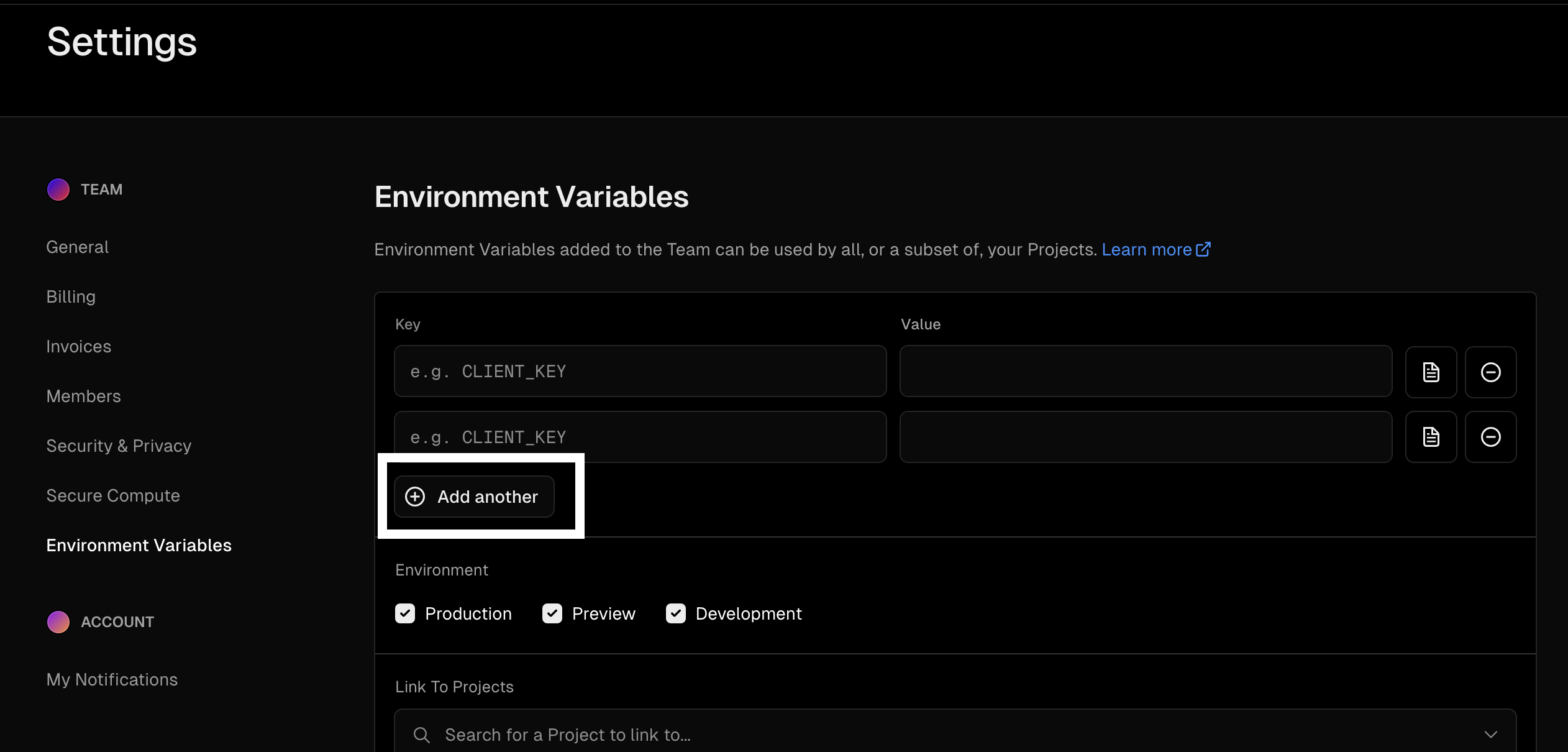
Task: Click the plus icon in Add another
Action: 415,497
